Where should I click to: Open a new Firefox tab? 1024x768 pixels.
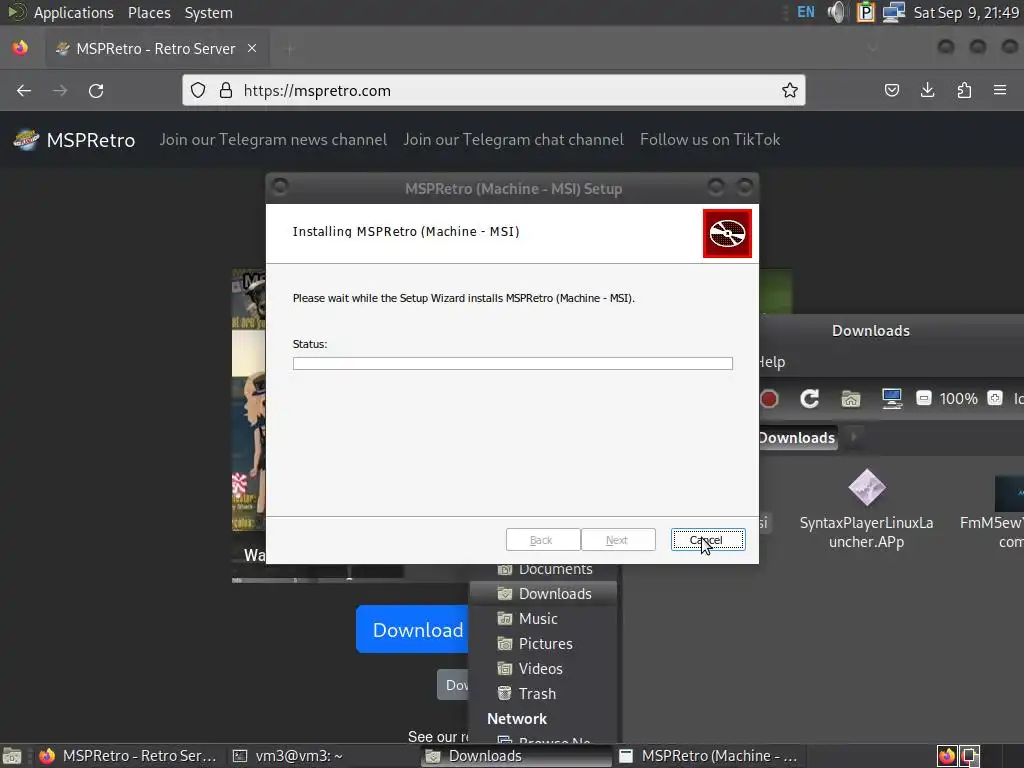point(290,48)
